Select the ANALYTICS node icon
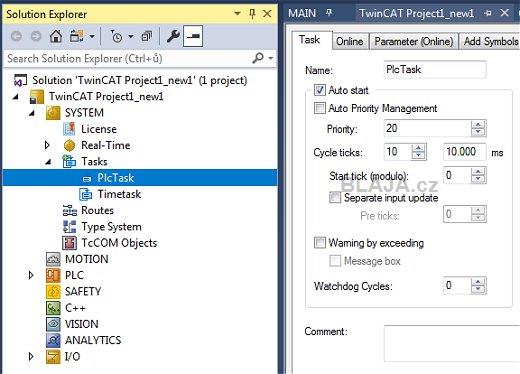520x374 pixels. [53, 340]
